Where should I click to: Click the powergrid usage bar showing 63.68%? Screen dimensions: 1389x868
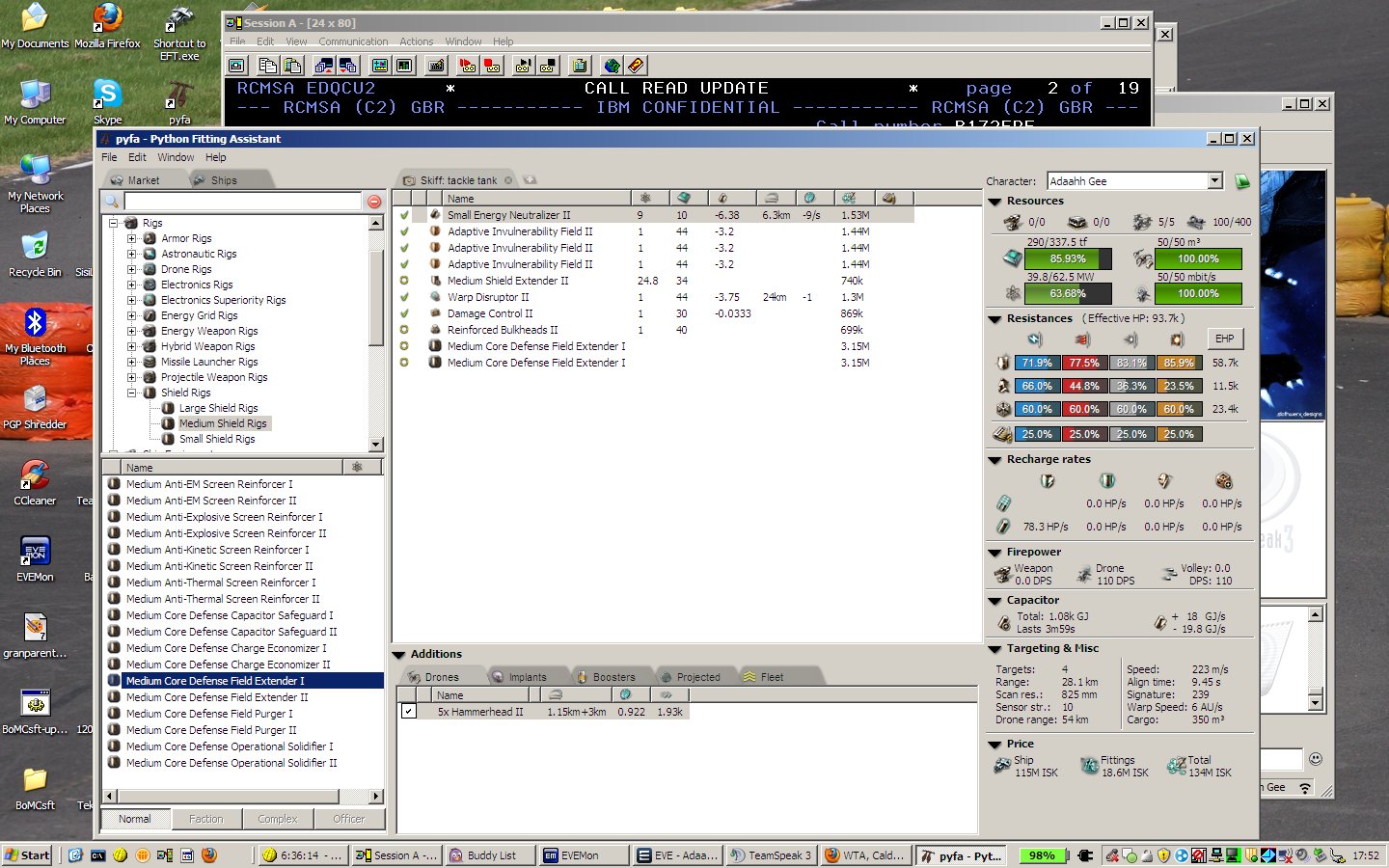[x=1068, y=293]
